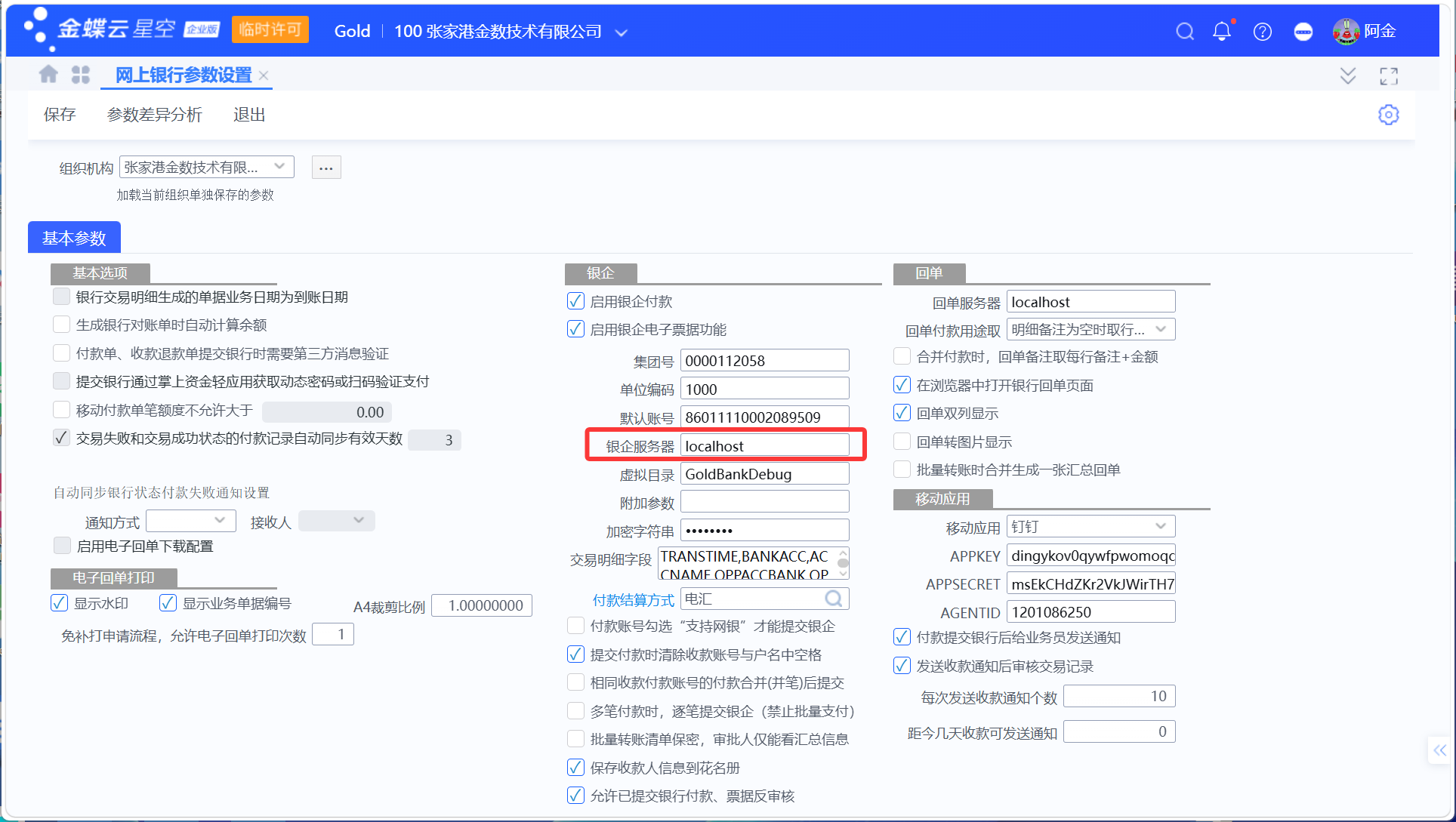Screen dimensions: 1456x822
Task: Expand the company selector chevron in header
Action: [x=621, y=32]
